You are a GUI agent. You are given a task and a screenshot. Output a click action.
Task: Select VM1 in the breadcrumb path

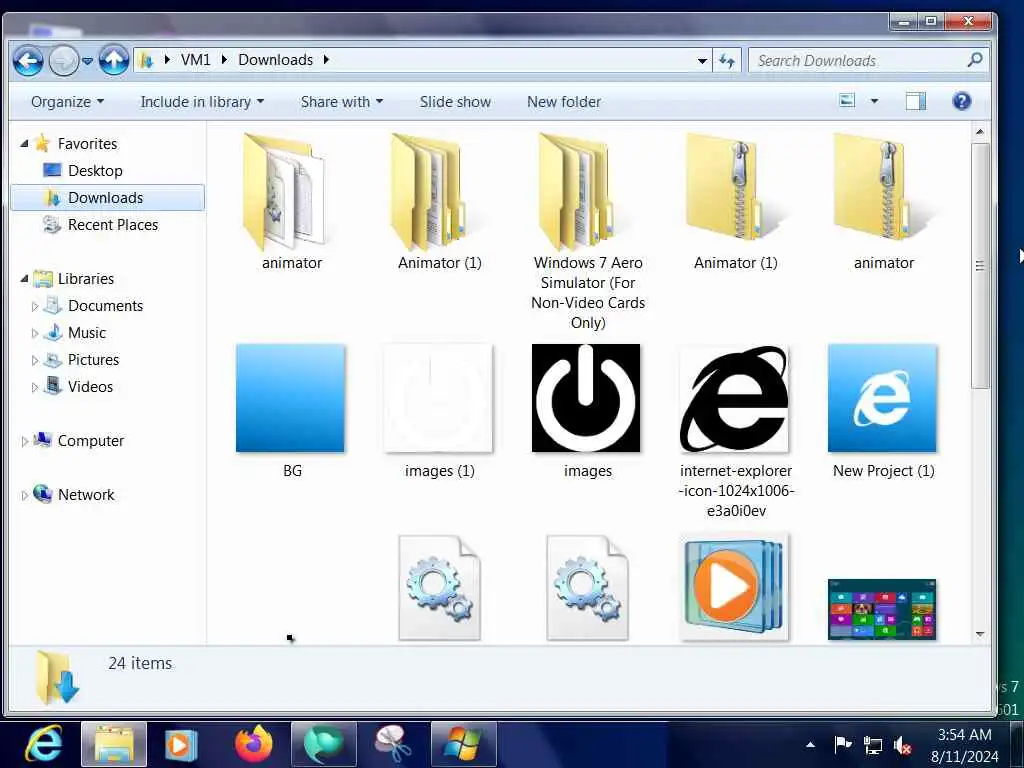[x=195, y=60]
